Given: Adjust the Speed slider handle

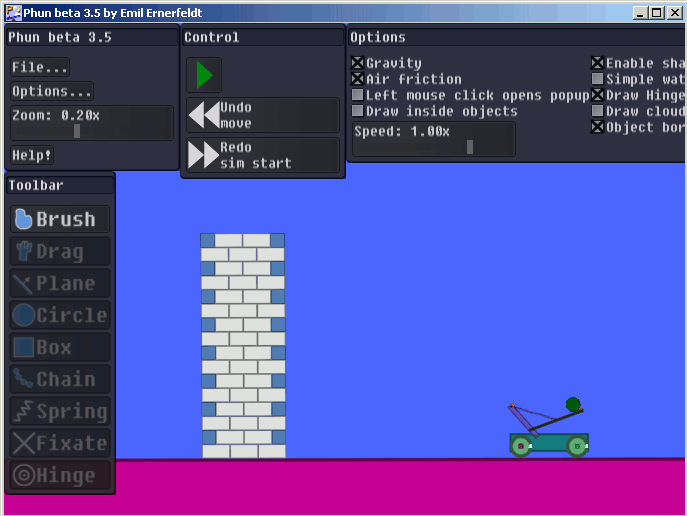Looking at the screenshot, I should (470, 147).
